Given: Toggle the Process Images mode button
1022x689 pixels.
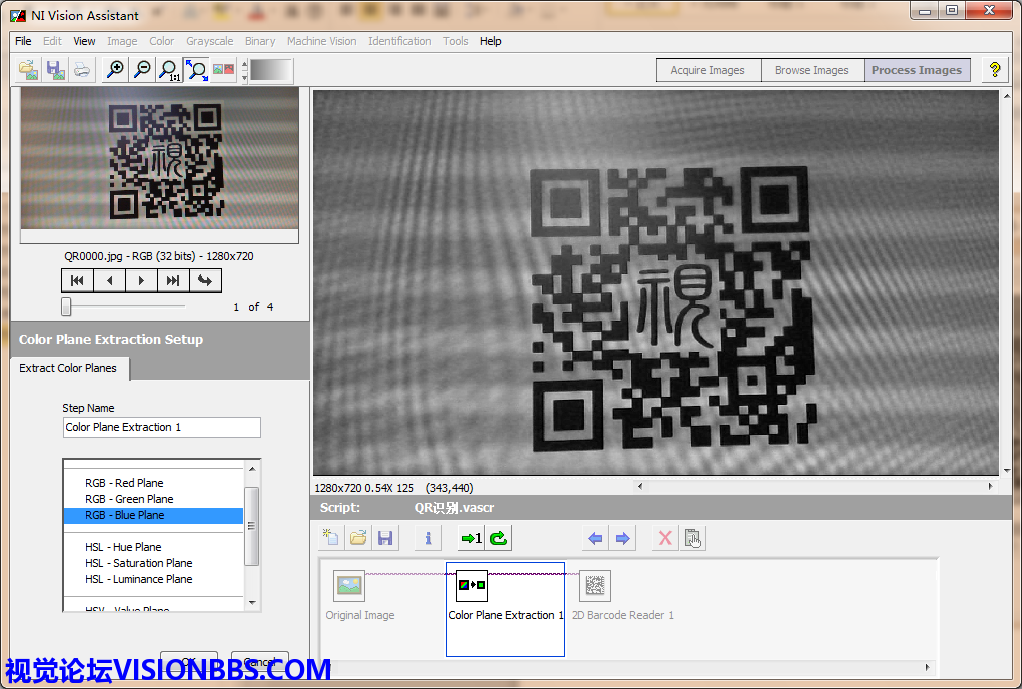Looking at the screenshot, I should 916,70.
